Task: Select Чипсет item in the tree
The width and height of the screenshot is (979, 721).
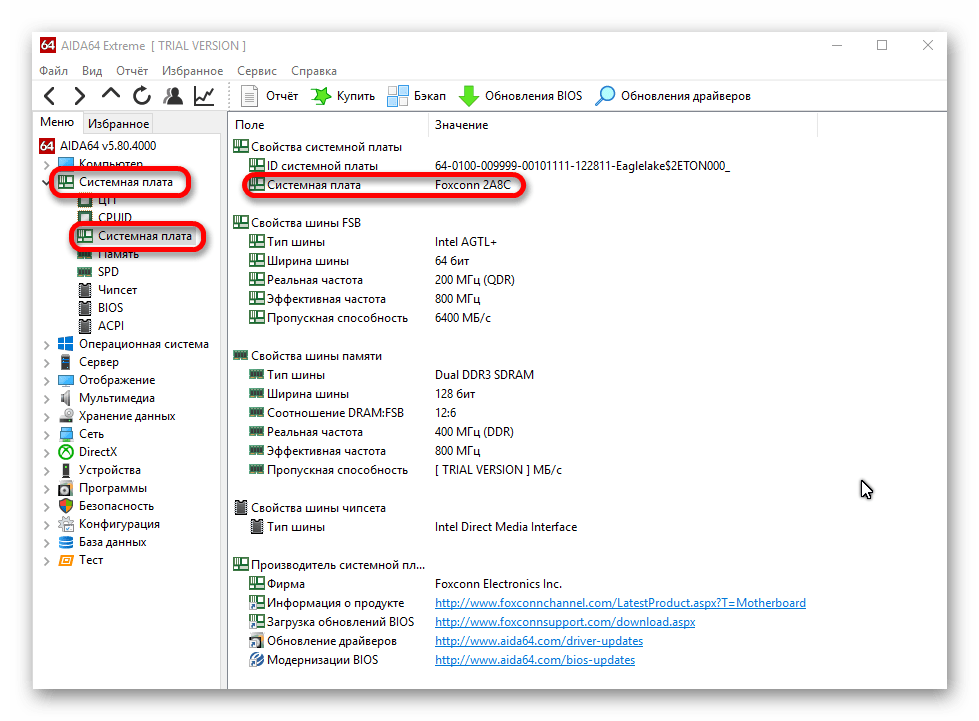Action: click(x=117, y=290)
